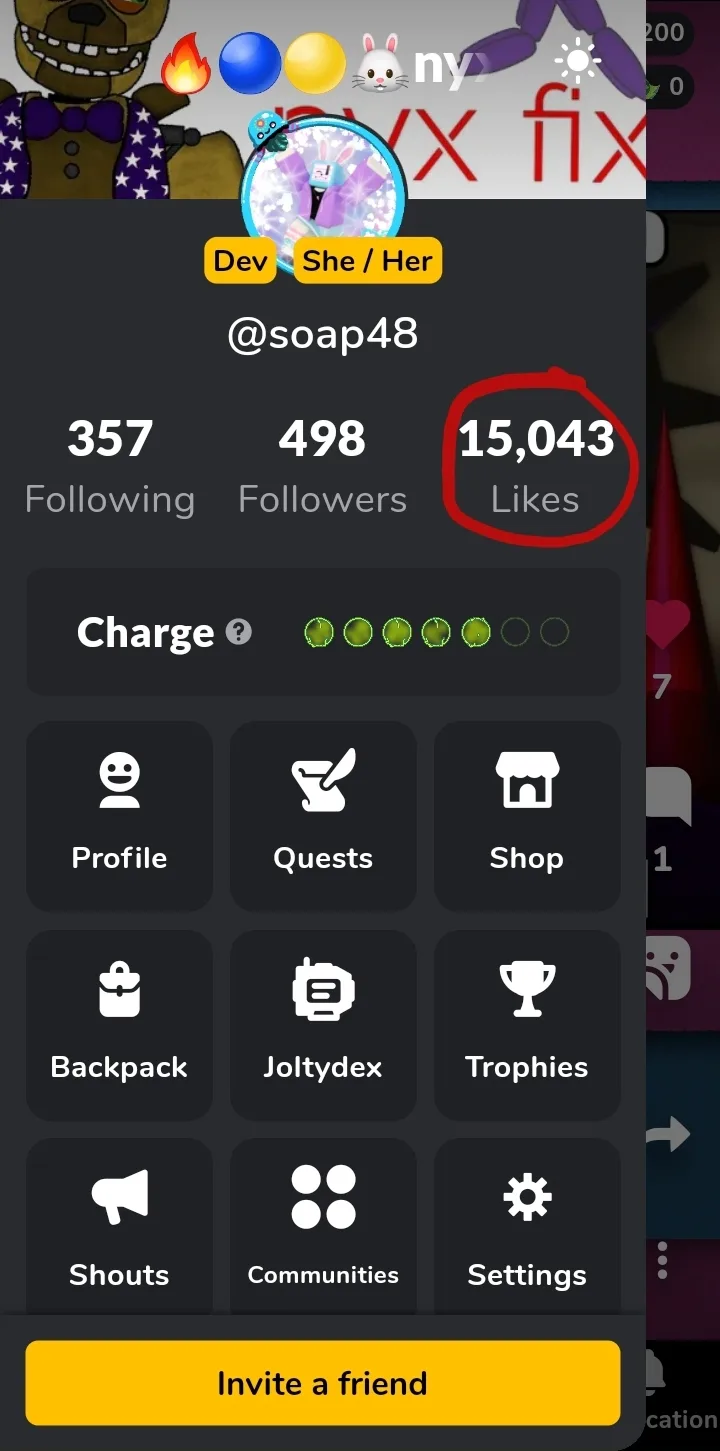Click the Charge orbs progress indicator
Image resolution: width=720 pixels, height=1451 pixels.
(x=436, y=632)
